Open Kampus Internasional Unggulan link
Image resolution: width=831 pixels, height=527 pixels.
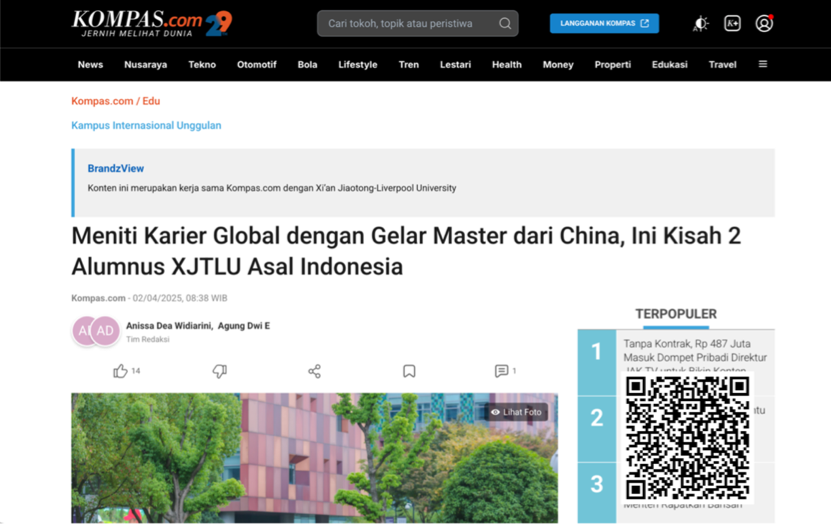[x=146, y=125]
